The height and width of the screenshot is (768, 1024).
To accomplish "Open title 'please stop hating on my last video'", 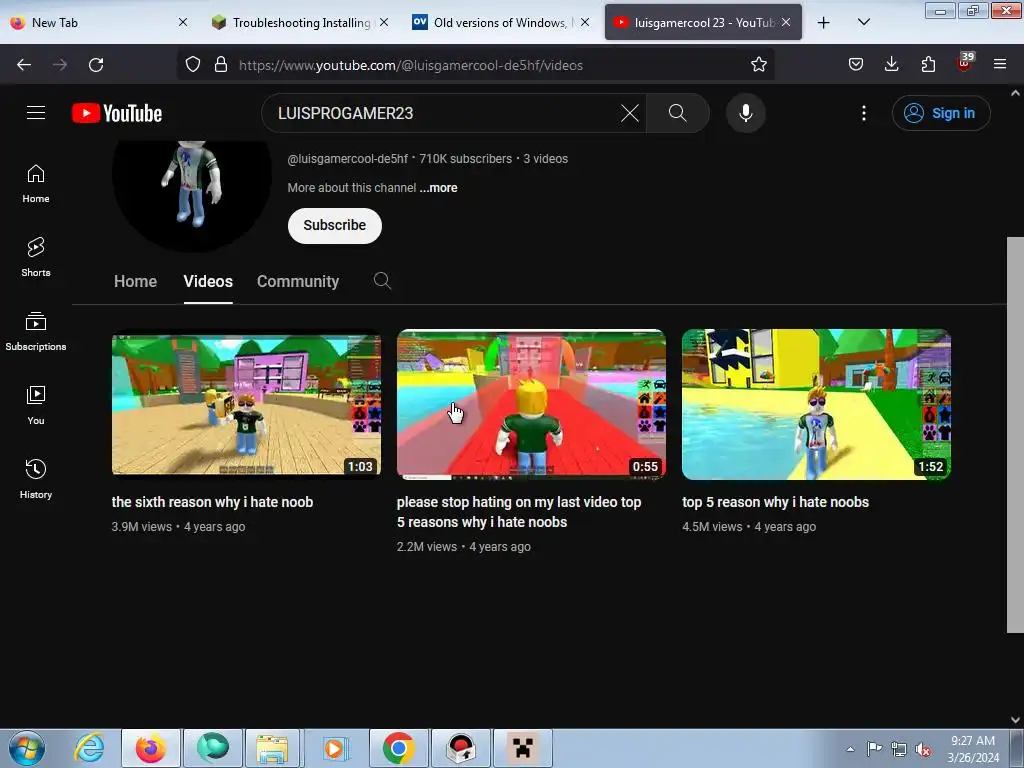I will (519, 512).
